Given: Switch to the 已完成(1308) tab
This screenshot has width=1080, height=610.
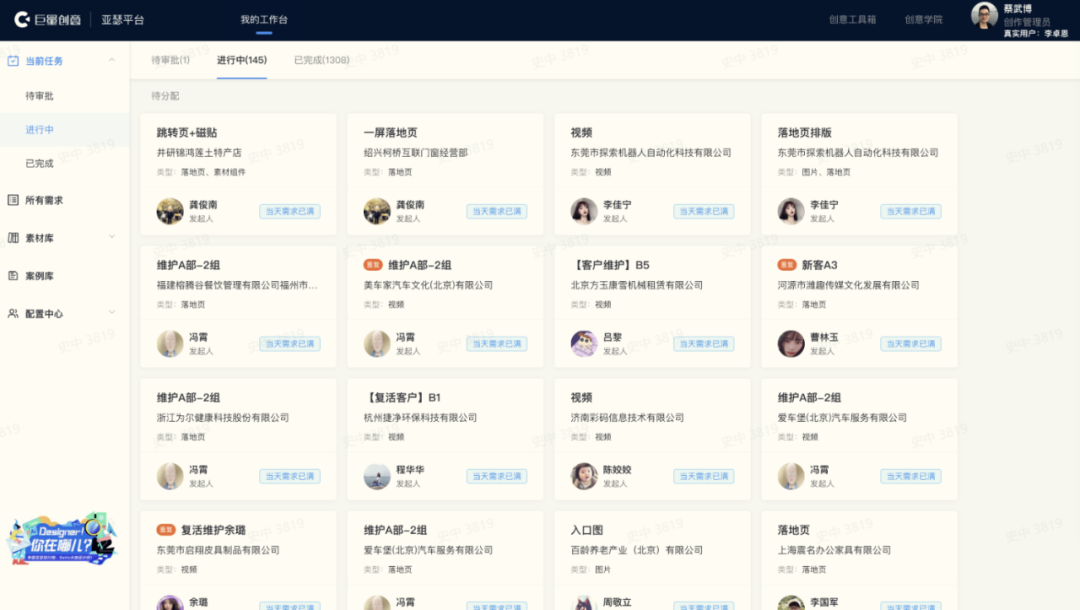Looking at the screenshot, I should (322, 60).
